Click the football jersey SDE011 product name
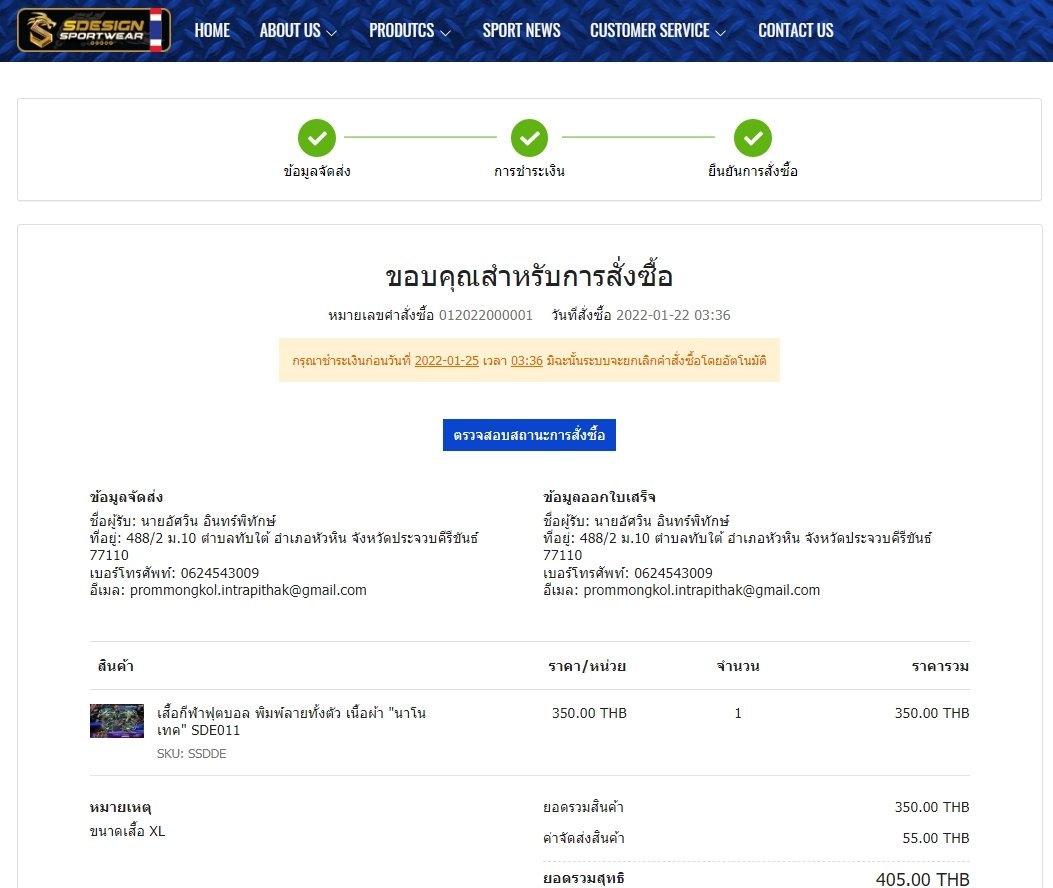This screenshot has height=888, width=1053. (x=292, y=721)
